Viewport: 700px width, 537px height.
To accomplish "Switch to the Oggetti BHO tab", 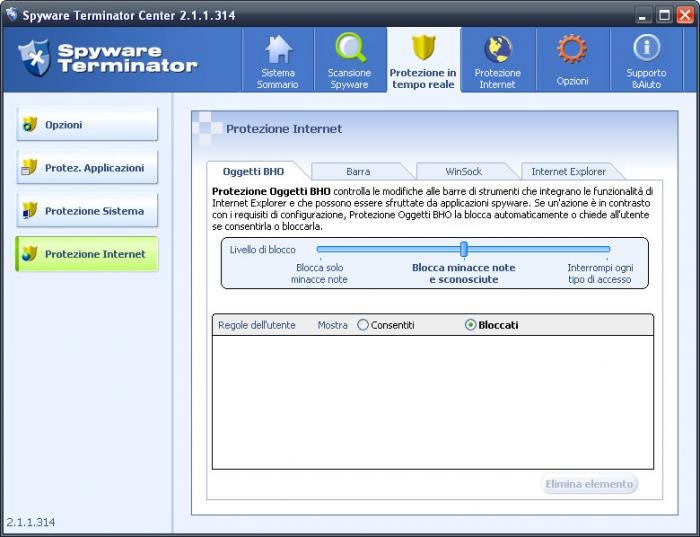I will pos(253,171).
